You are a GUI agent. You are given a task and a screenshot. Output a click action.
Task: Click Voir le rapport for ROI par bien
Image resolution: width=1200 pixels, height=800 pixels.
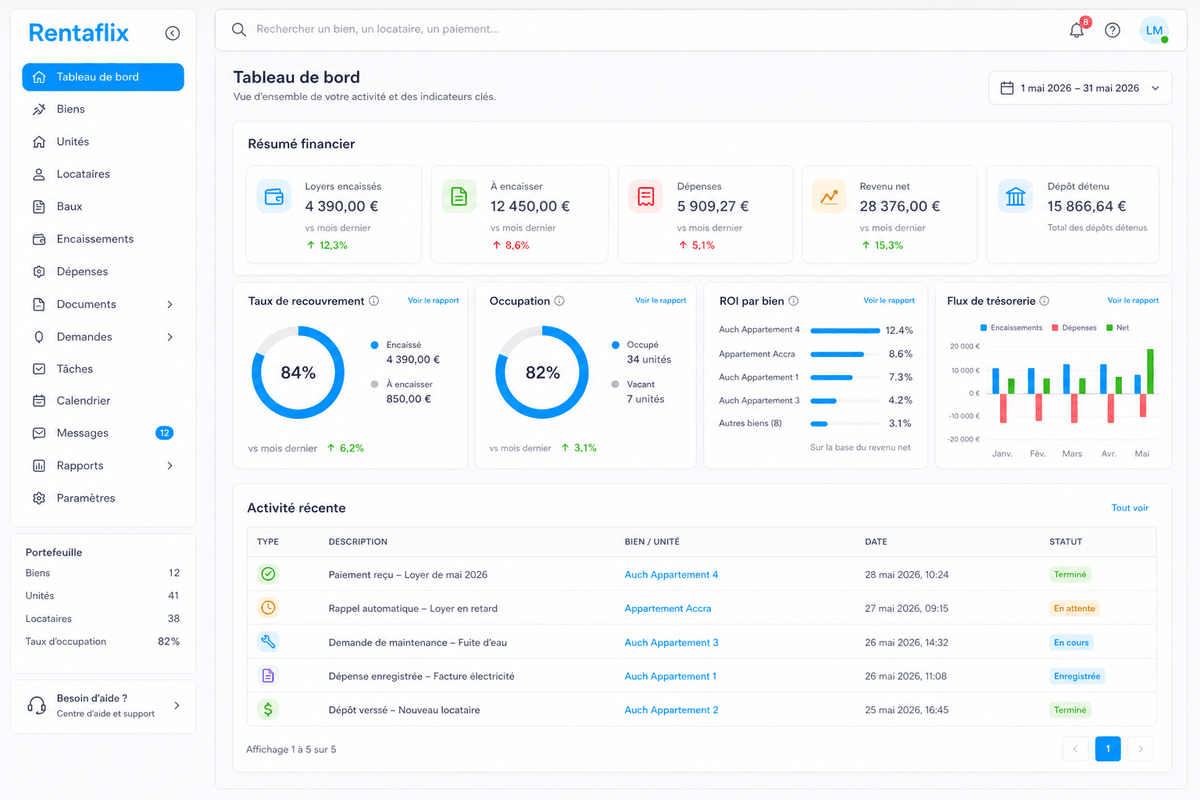889,301
